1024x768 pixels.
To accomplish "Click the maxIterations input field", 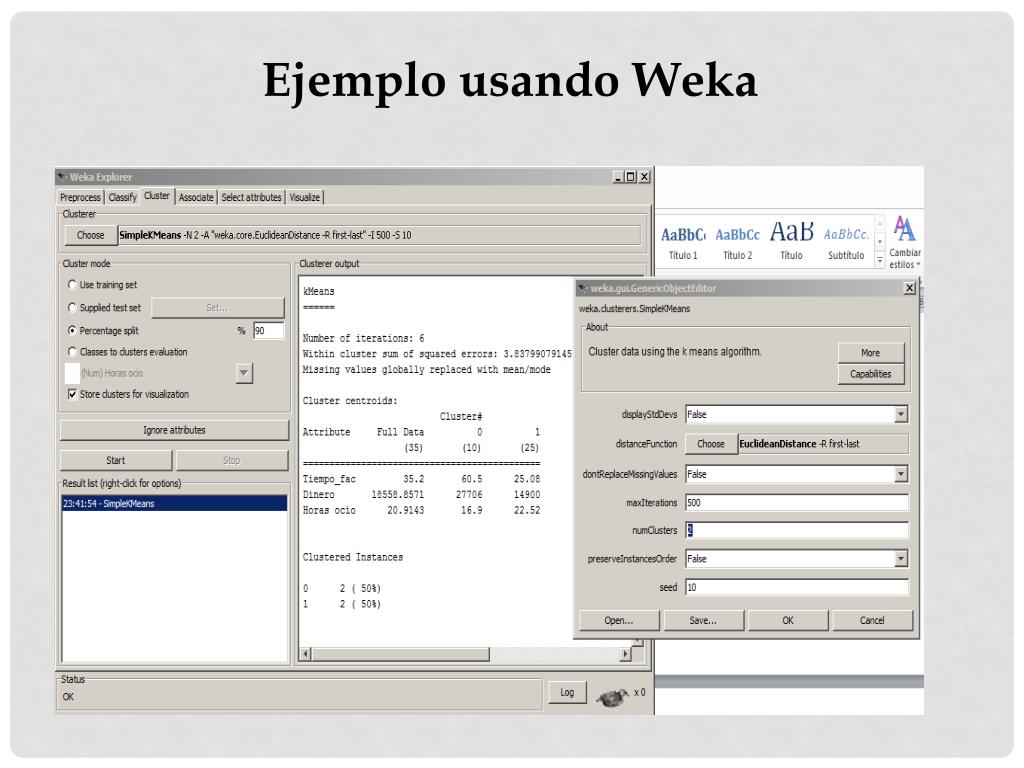I will coord(797,503).
